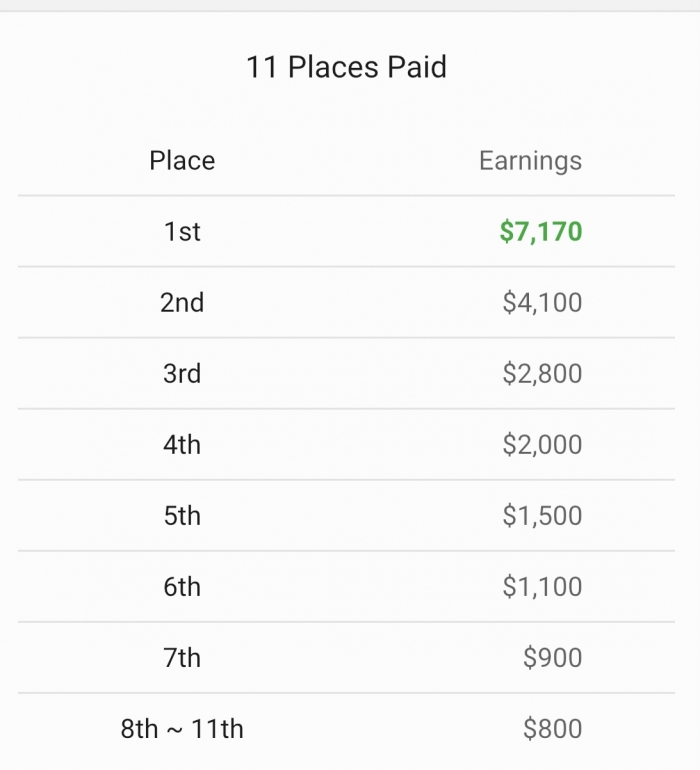Click the $1,100 earnings value
This screenshot has height=770, width=700.
click(x=542, y=587)
